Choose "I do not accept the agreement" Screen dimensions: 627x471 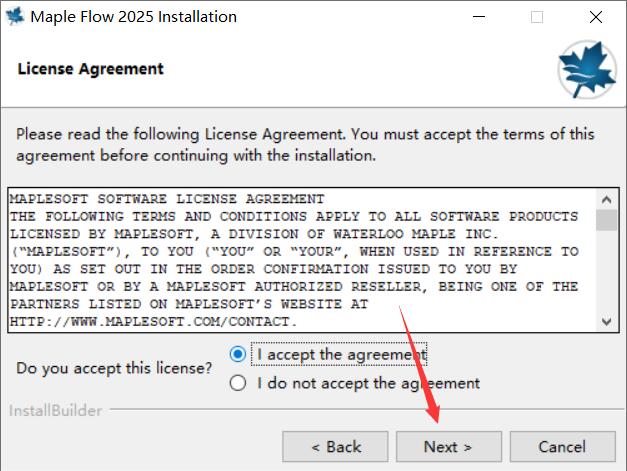click(237, 383)
